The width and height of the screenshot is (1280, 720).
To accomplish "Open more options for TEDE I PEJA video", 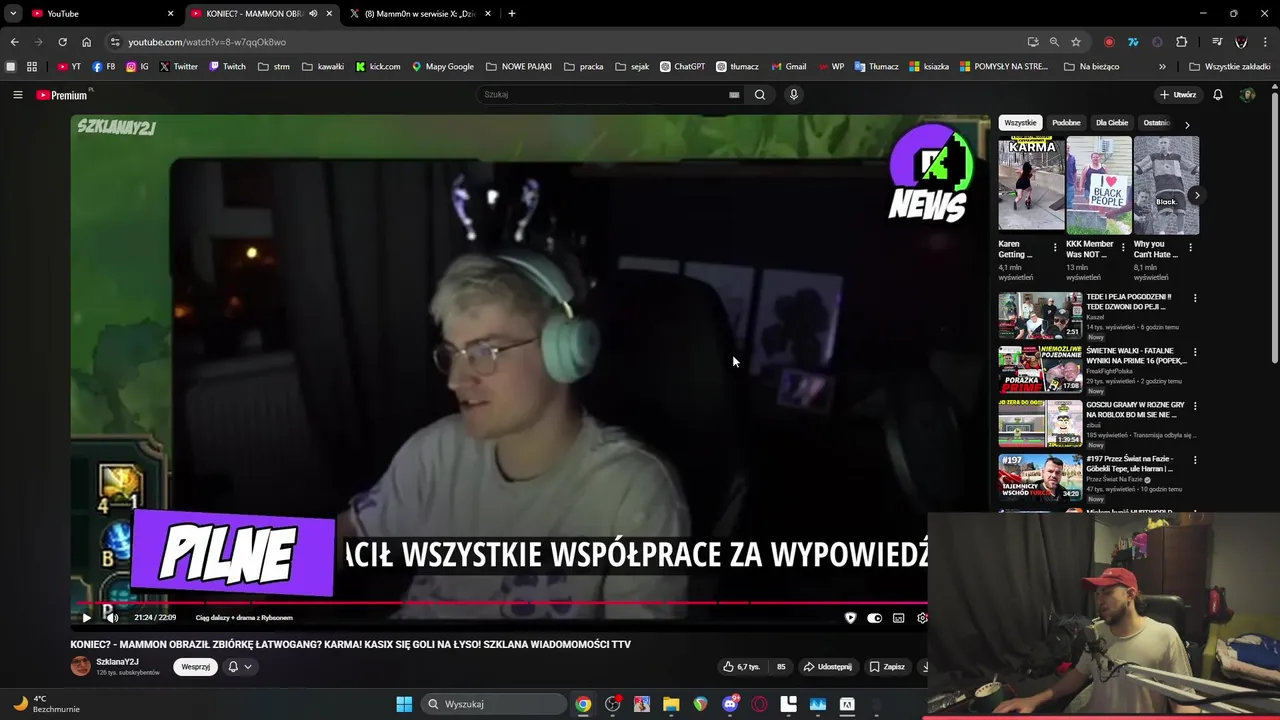I will (x=1194, y=298).
